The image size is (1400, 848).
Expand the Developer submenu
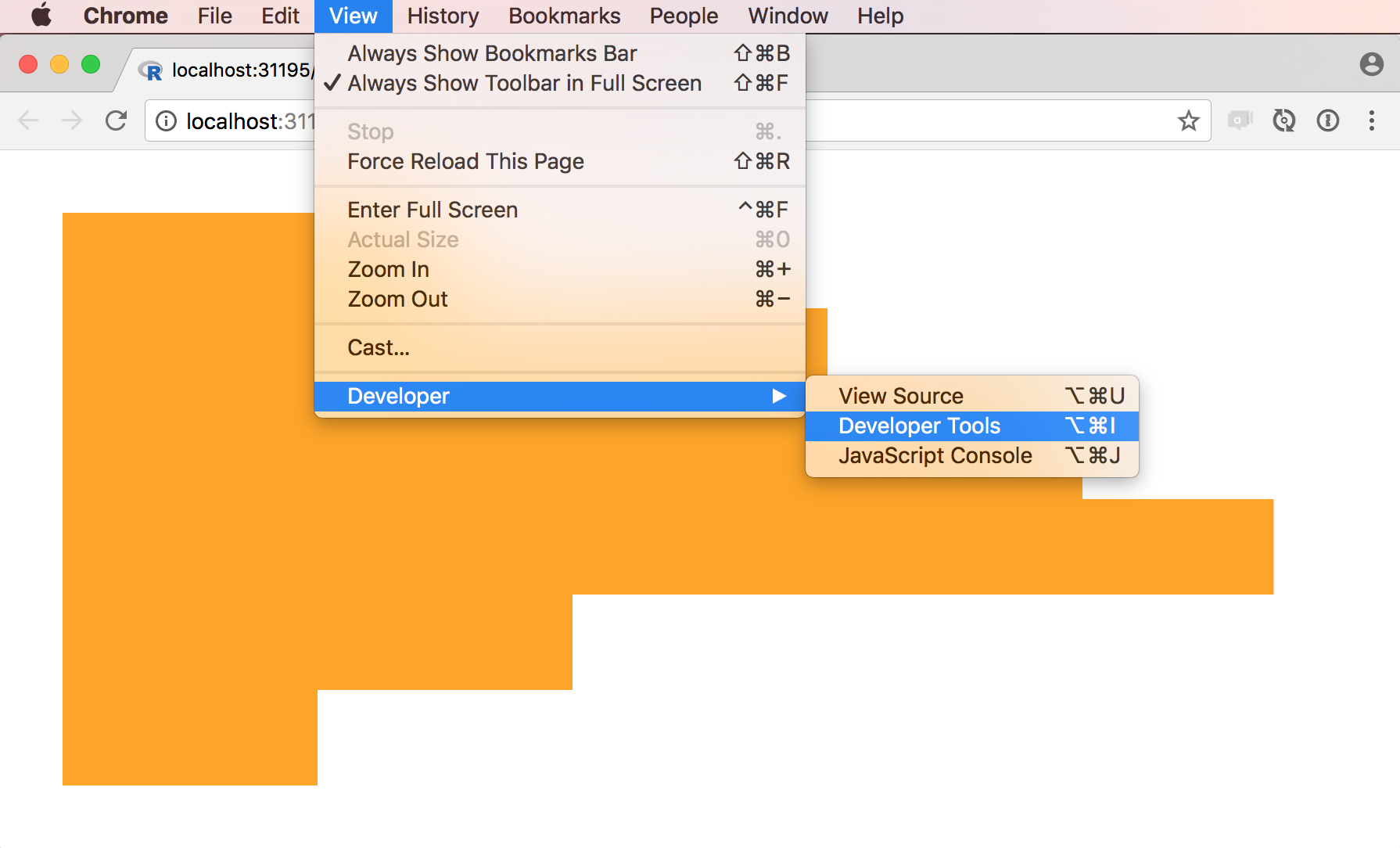(560, 396)
